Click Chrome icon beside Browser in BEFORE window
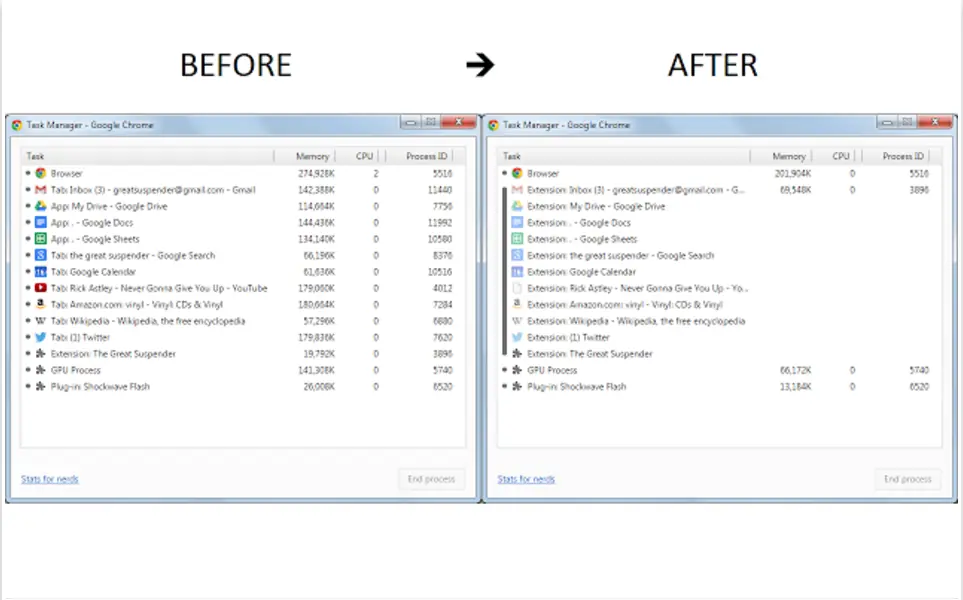Screen dimensions: 963x600 (41, 173)
